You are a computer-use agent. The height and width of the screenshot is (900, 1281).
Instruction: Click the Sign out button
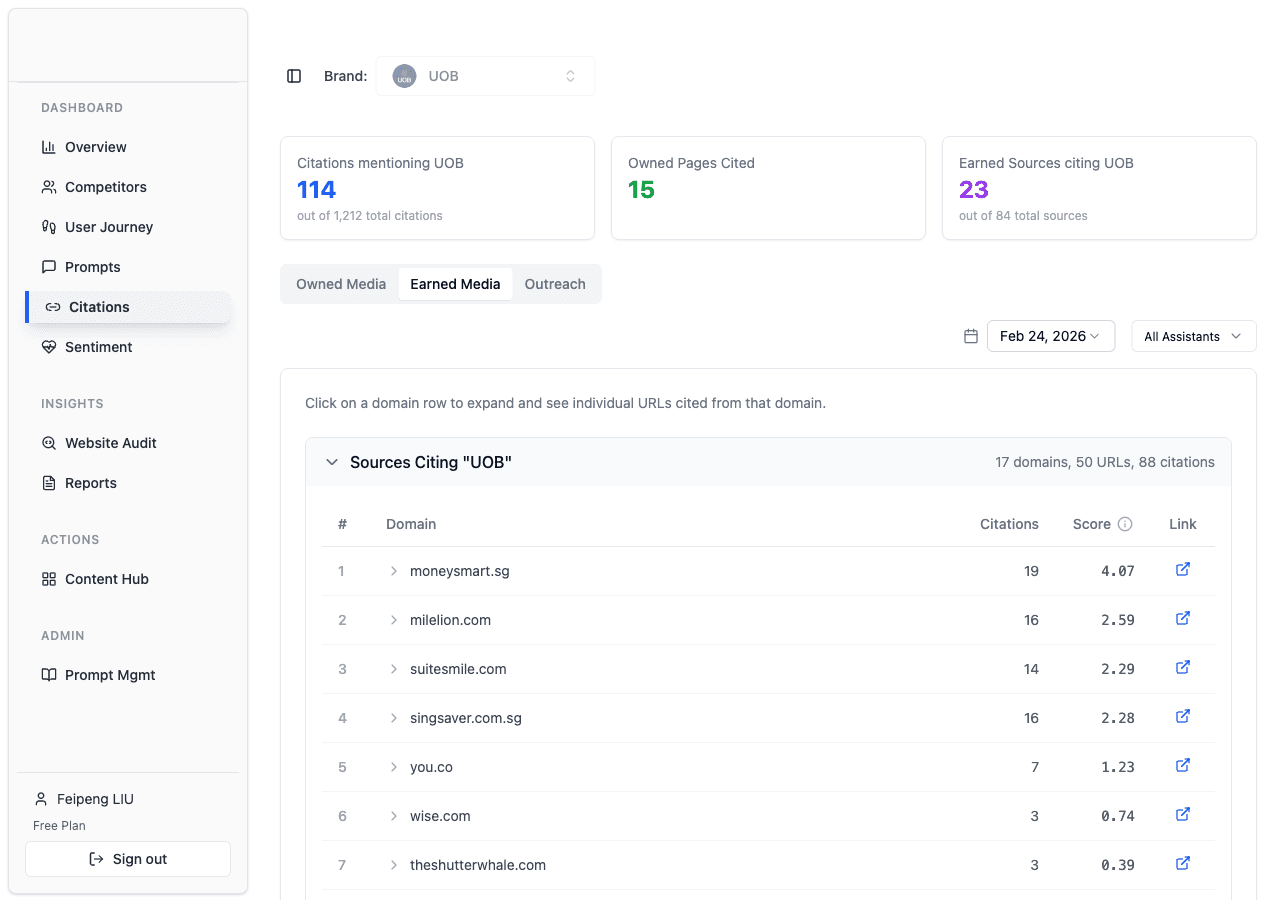point(128,859)
